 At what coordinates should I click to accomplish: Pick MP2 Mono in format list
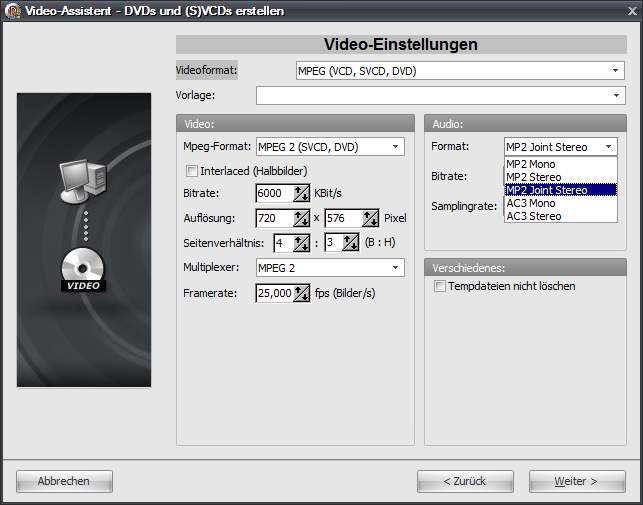coord(531,164)
